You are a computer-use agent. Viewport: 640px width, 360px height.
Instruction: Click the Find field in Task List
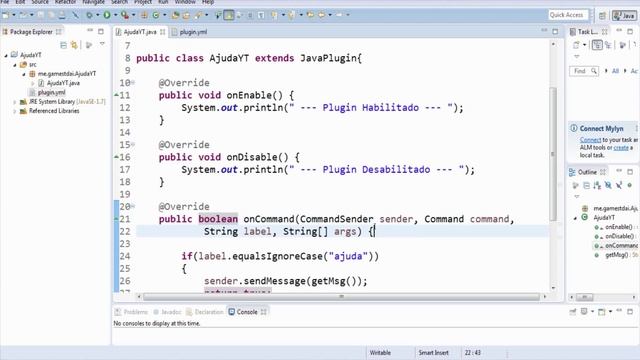tap(584, 71)
